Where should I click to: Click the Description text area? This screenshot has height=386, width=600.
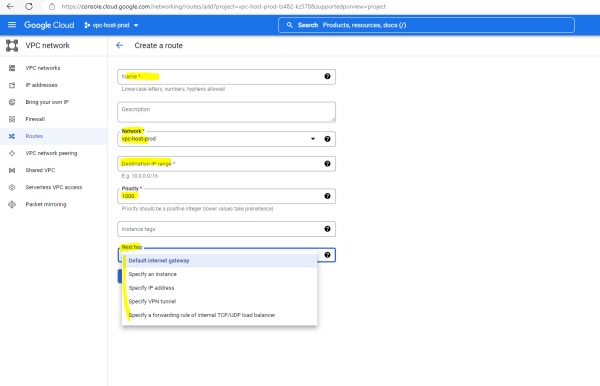tap(227, 112)
